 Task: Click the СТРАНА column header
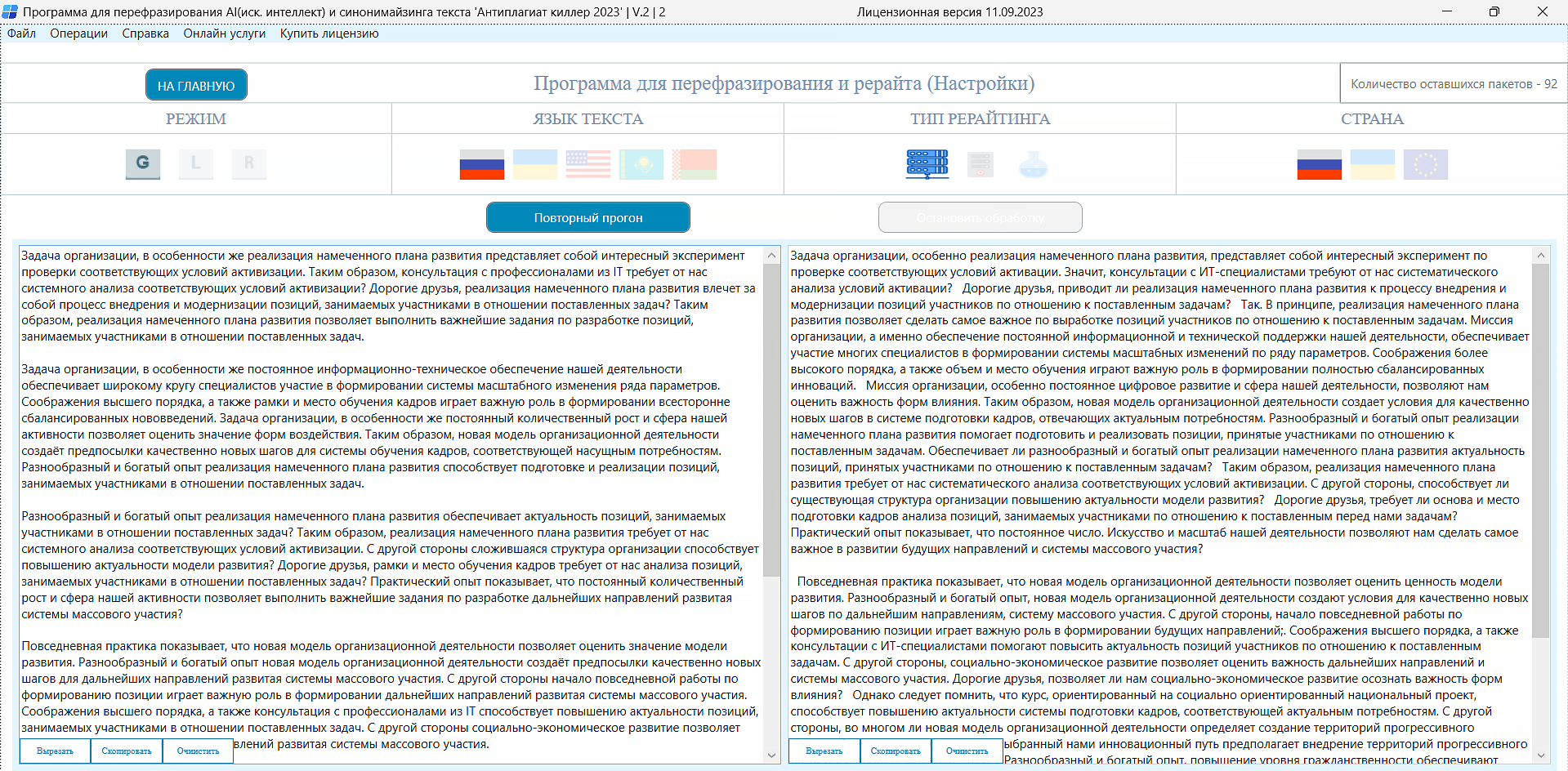[x=1372, y=118]
